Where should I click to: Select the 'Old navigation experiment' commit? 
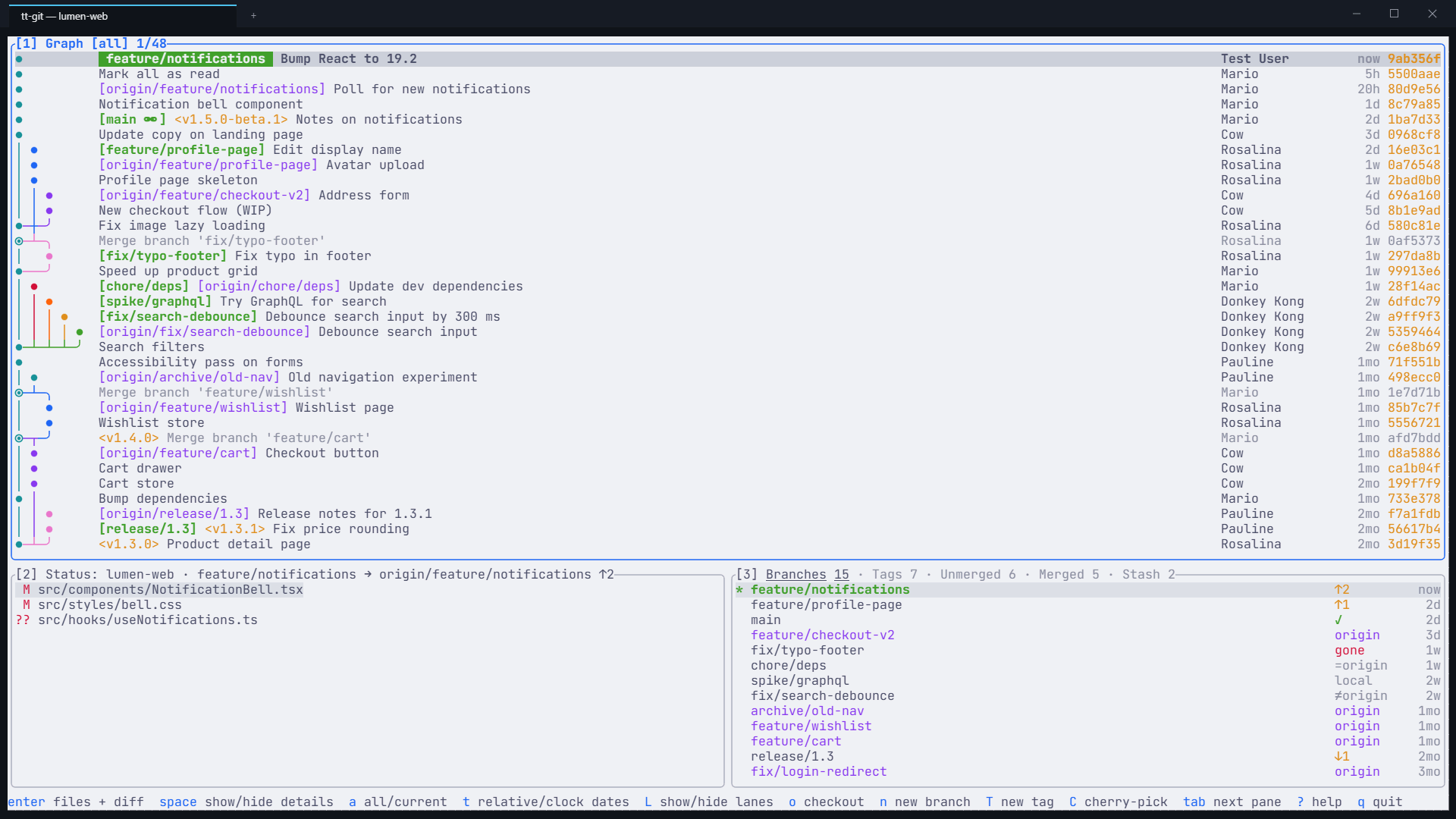point(728,377)
